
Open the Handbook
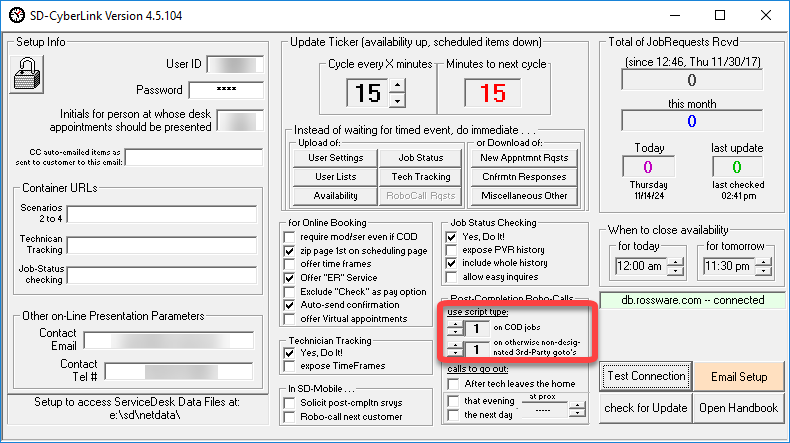(738, 408)
